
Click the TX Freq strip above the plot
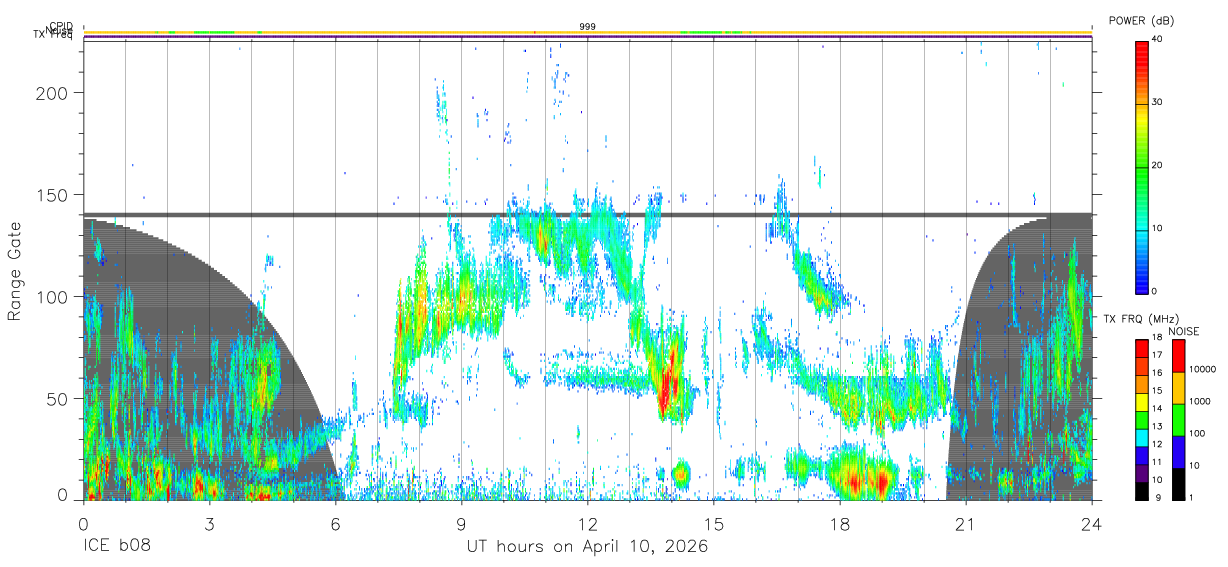pyautogui.click(x=587, y=38)
